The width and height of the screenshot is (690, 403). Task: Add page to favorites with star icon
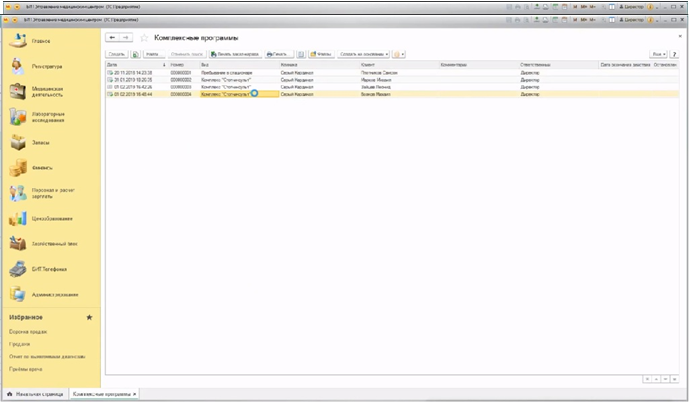[x=144, y=37]
